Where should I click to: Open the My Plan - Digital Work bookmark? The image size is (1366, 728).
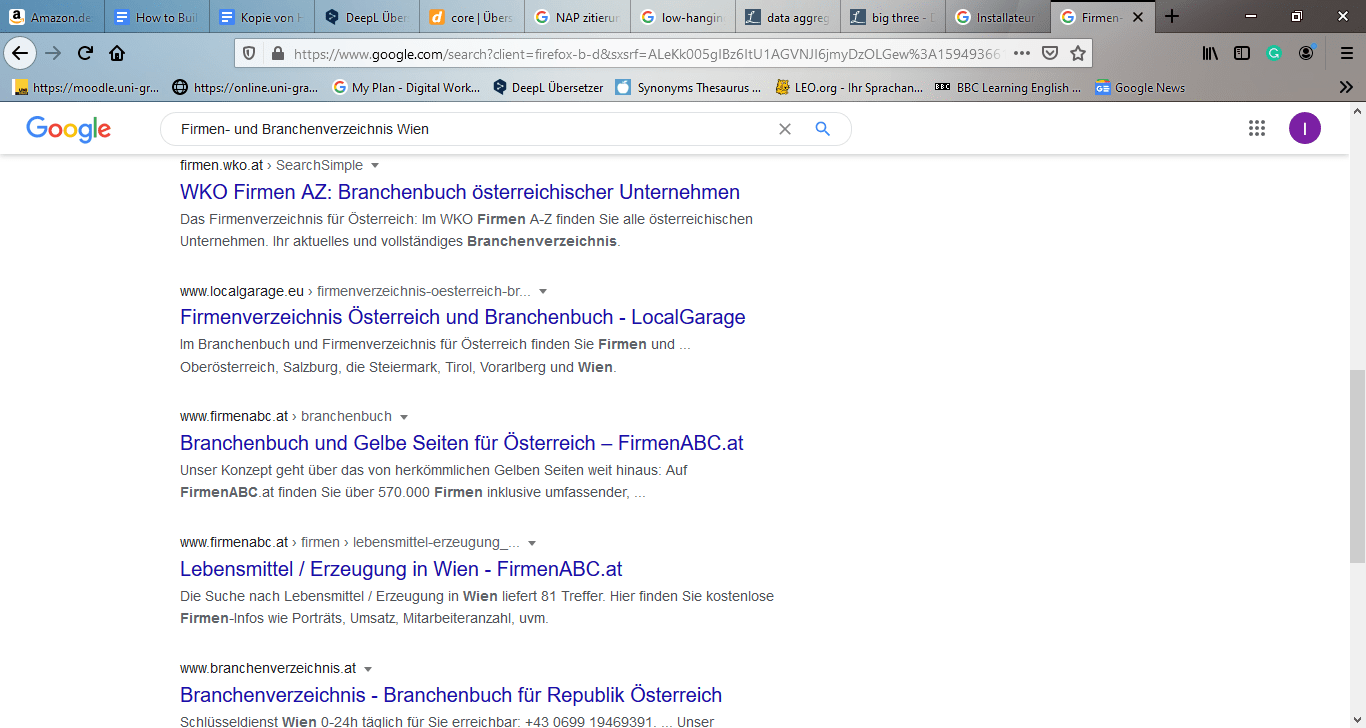point(406,88)
